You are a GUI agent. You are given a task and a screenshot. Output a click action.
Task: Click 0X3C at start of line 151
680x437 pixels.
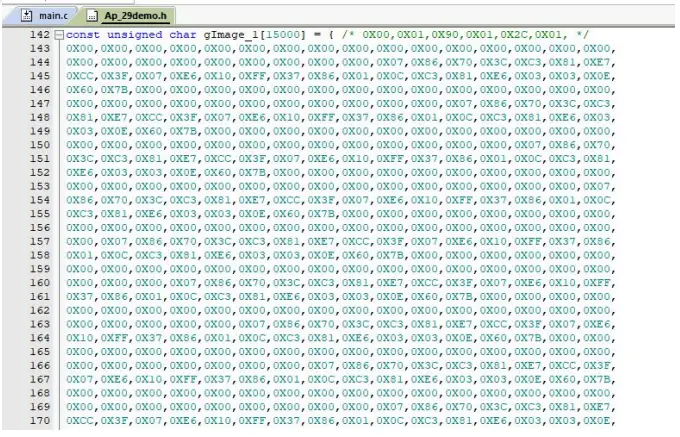pos(80,159)
